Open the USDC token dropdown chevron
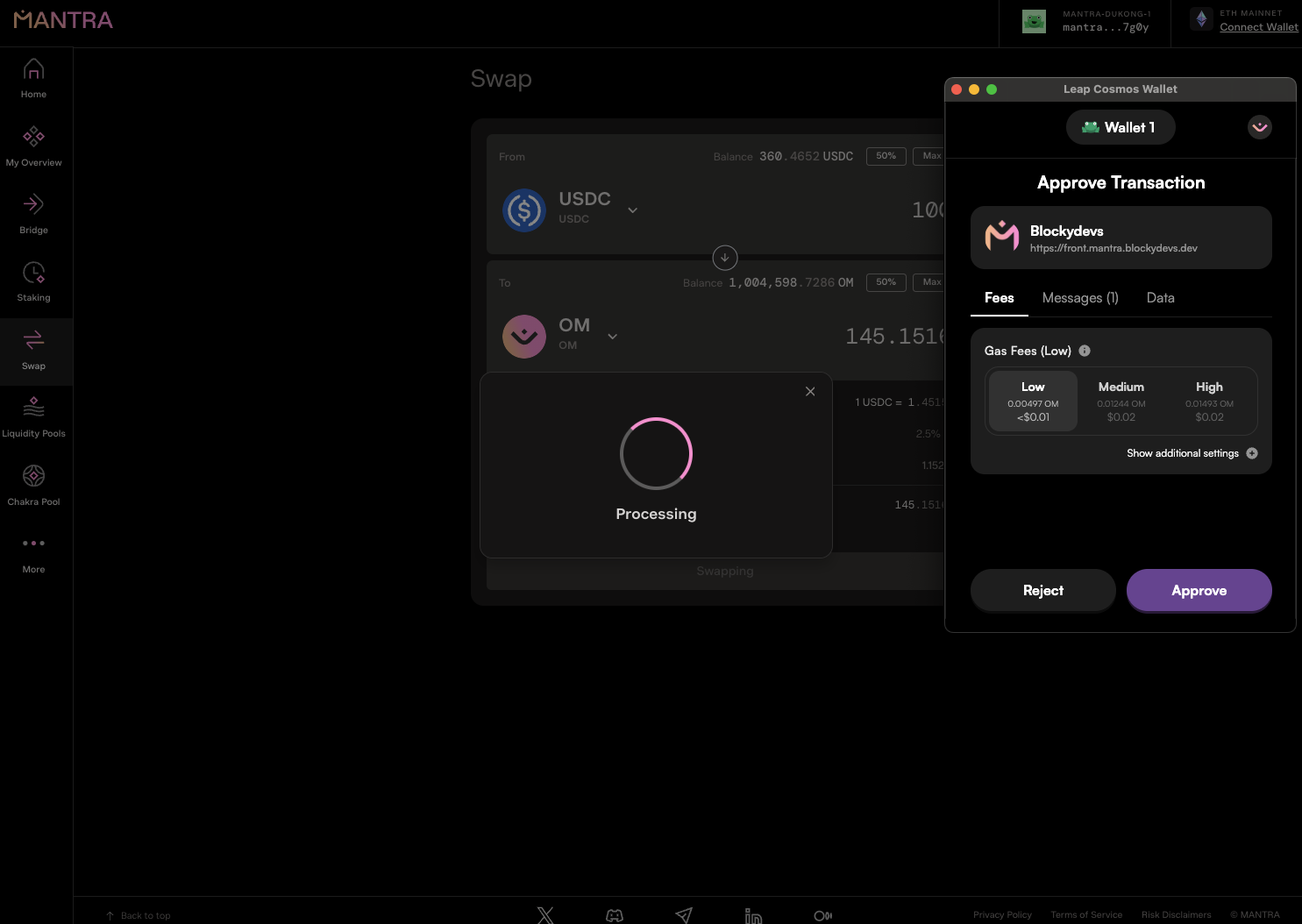Screen dimensions: 1302x924 pyautogui.click(x=632, y=210)
